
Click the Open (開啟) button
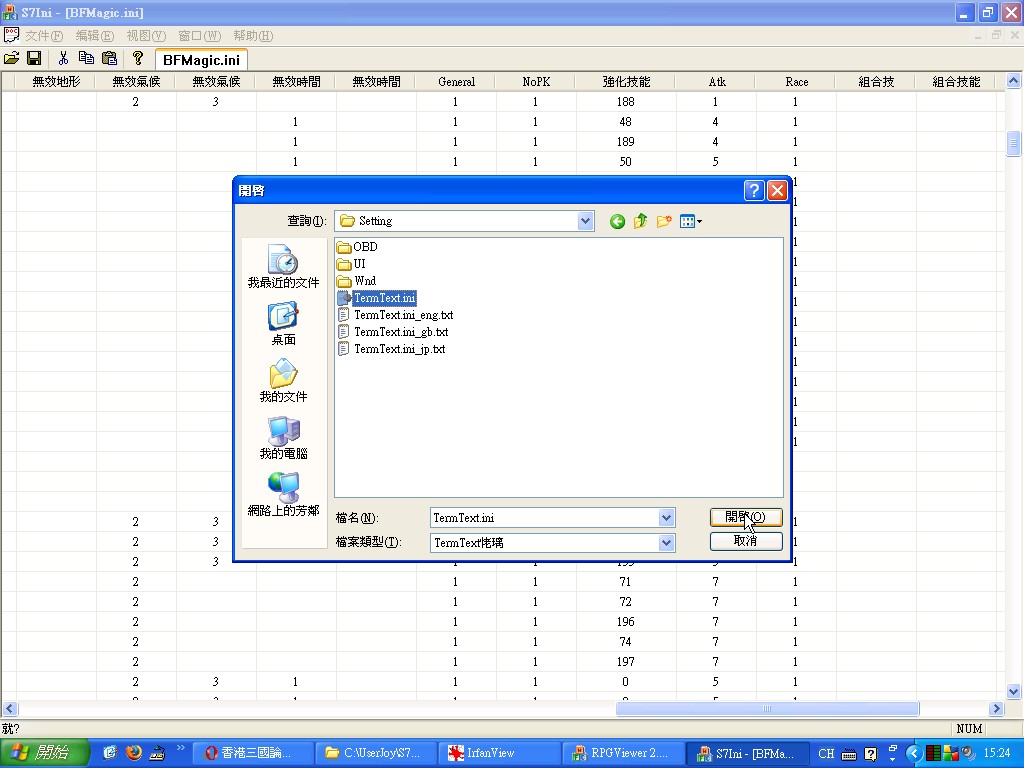tap(745, 517)
